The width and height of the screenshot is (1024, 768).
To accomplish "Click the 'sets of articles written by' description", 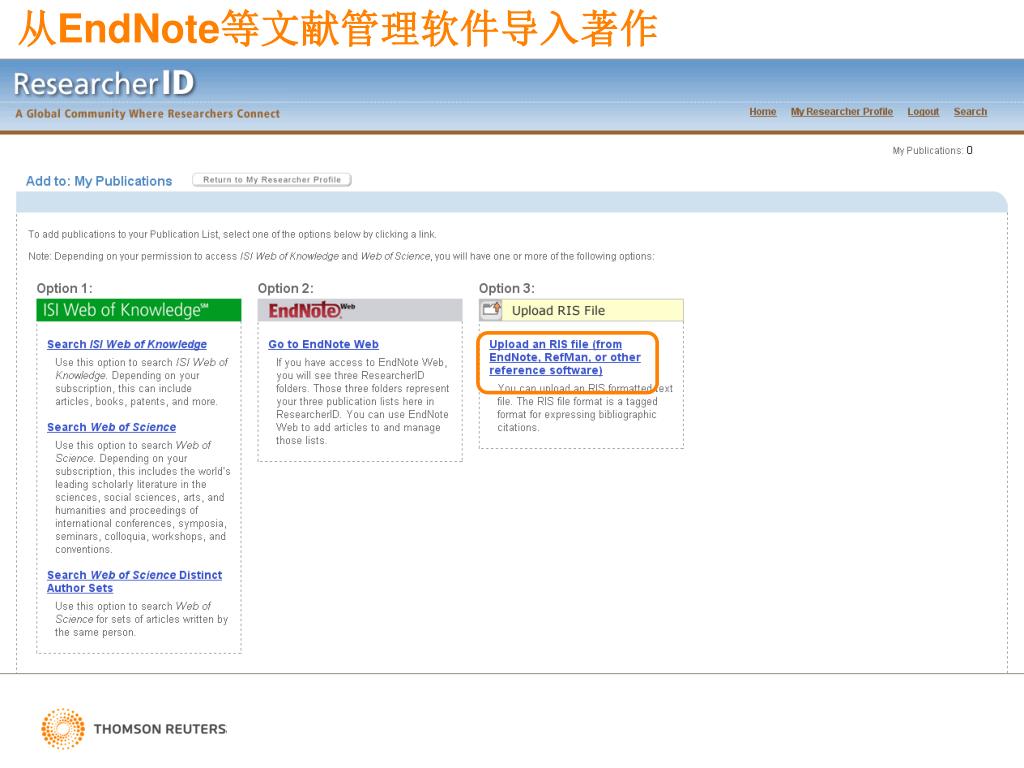I will [142, 619].
